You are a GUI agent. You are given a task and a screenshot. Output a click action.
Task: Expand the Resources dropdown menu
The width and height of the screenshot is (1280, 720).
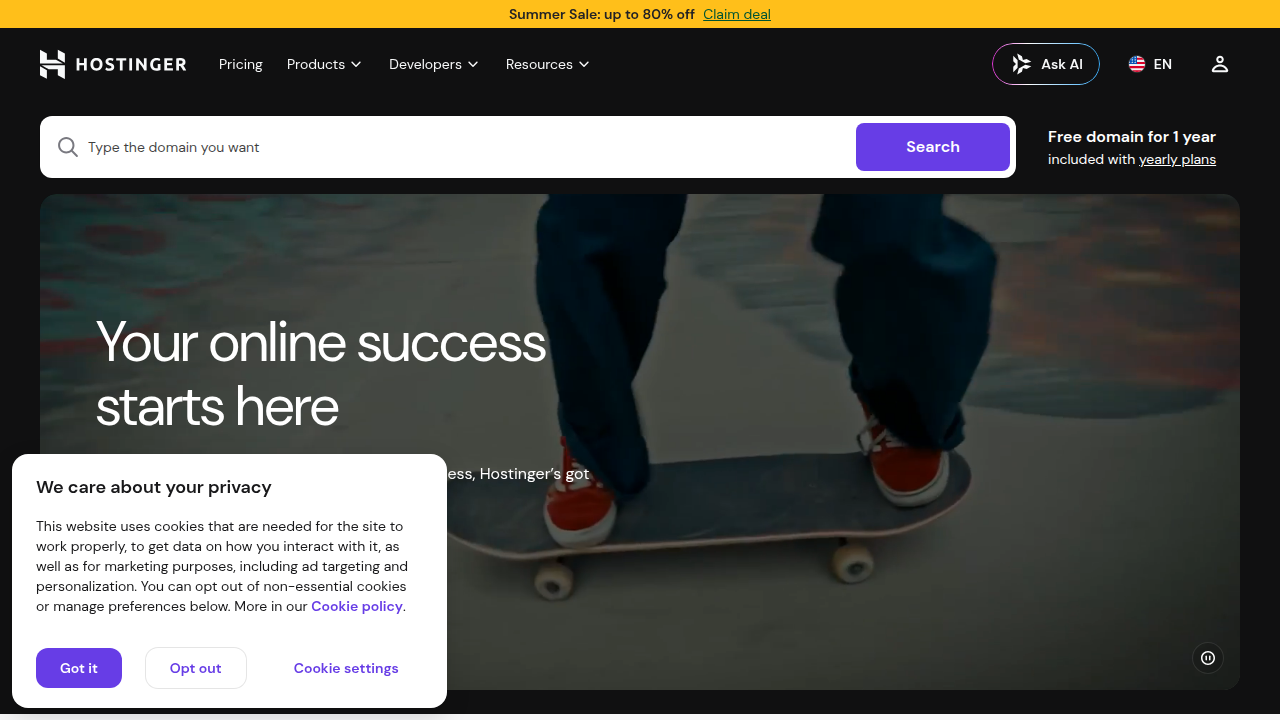pos(548,64)
